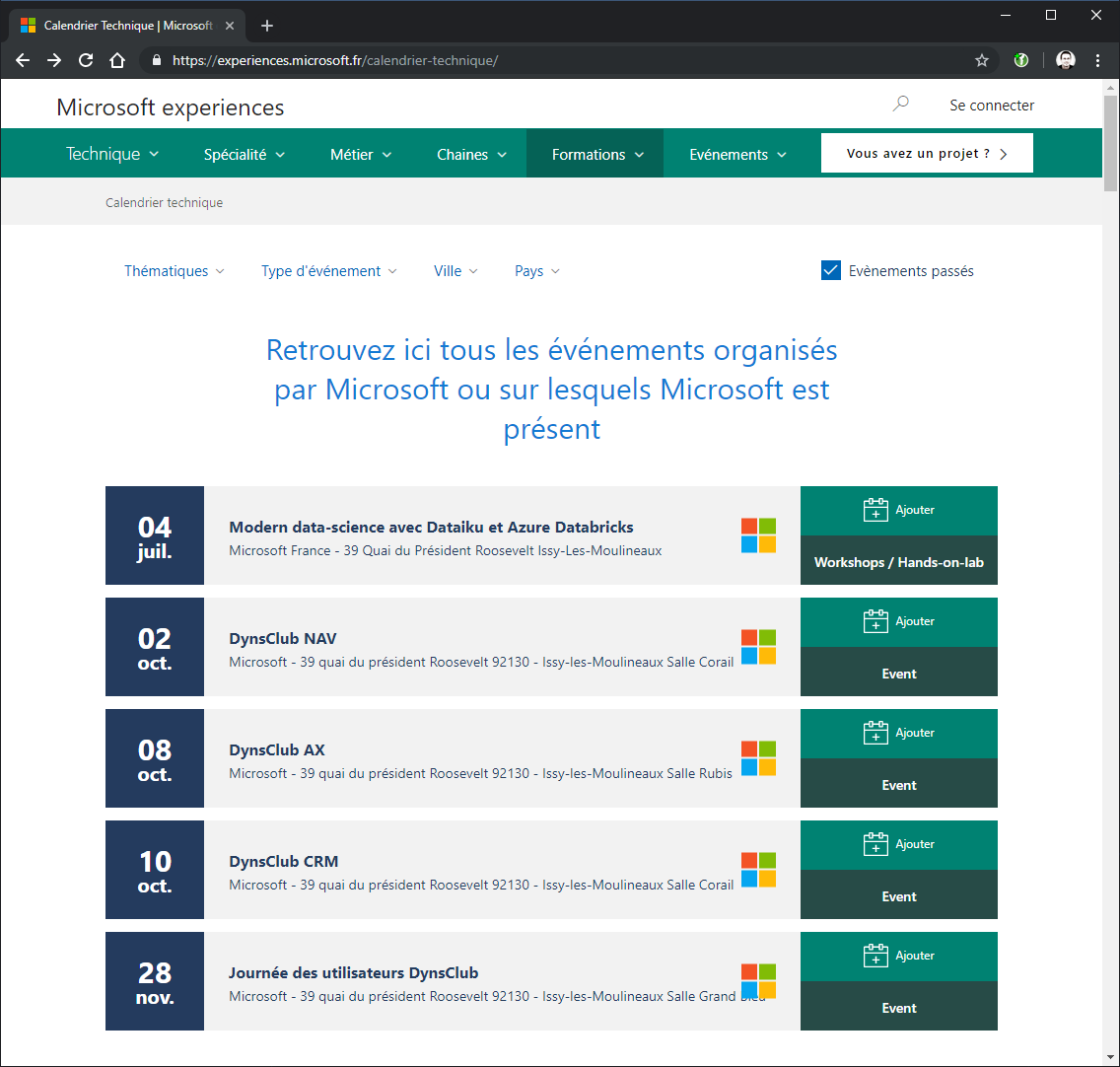Click the DynsClub AX Salle Rubis address
This screenshot has height=1067, width=1120.
click(x=480, y=774)
